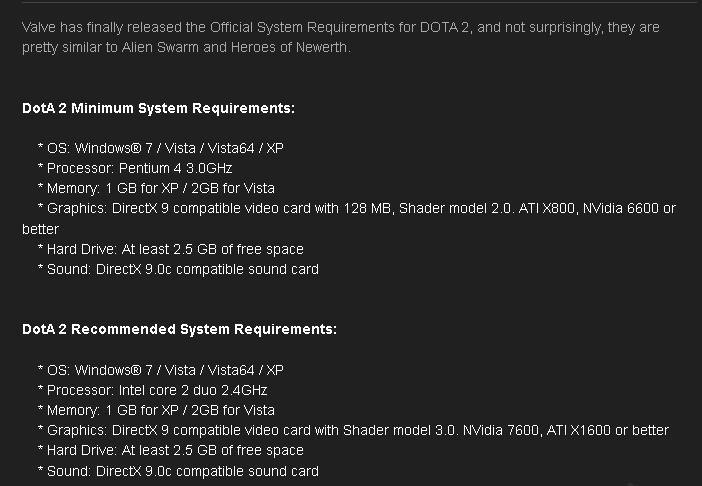The height and width of the screenshot is (486, 702).
Task: Click the Hard Drive line under Minimum requirements
Action: [x=170, y=249]
